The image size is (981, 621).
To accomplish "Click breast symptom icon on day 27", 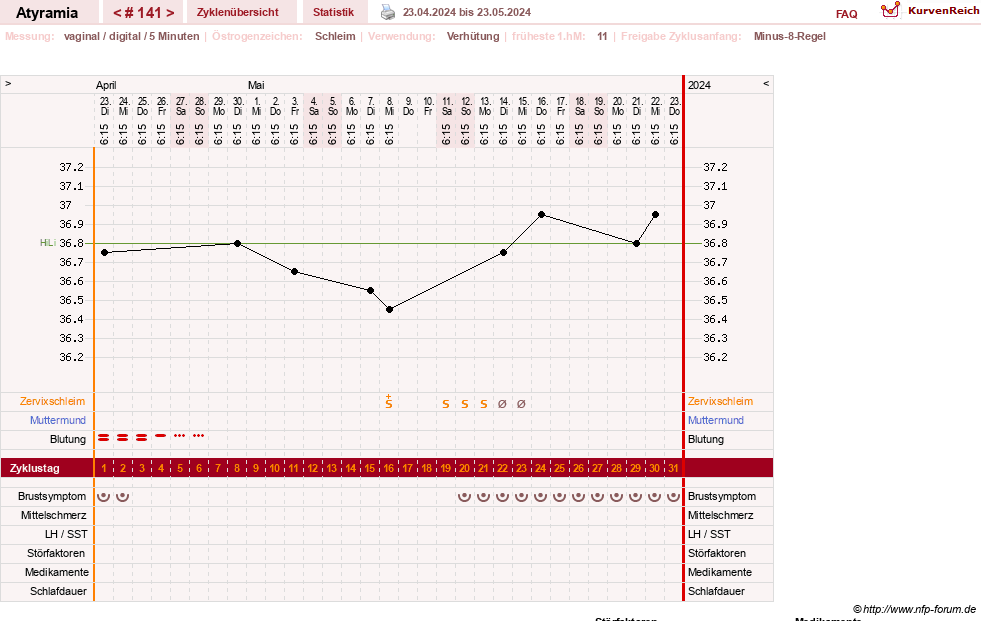I will click(597, 497).
